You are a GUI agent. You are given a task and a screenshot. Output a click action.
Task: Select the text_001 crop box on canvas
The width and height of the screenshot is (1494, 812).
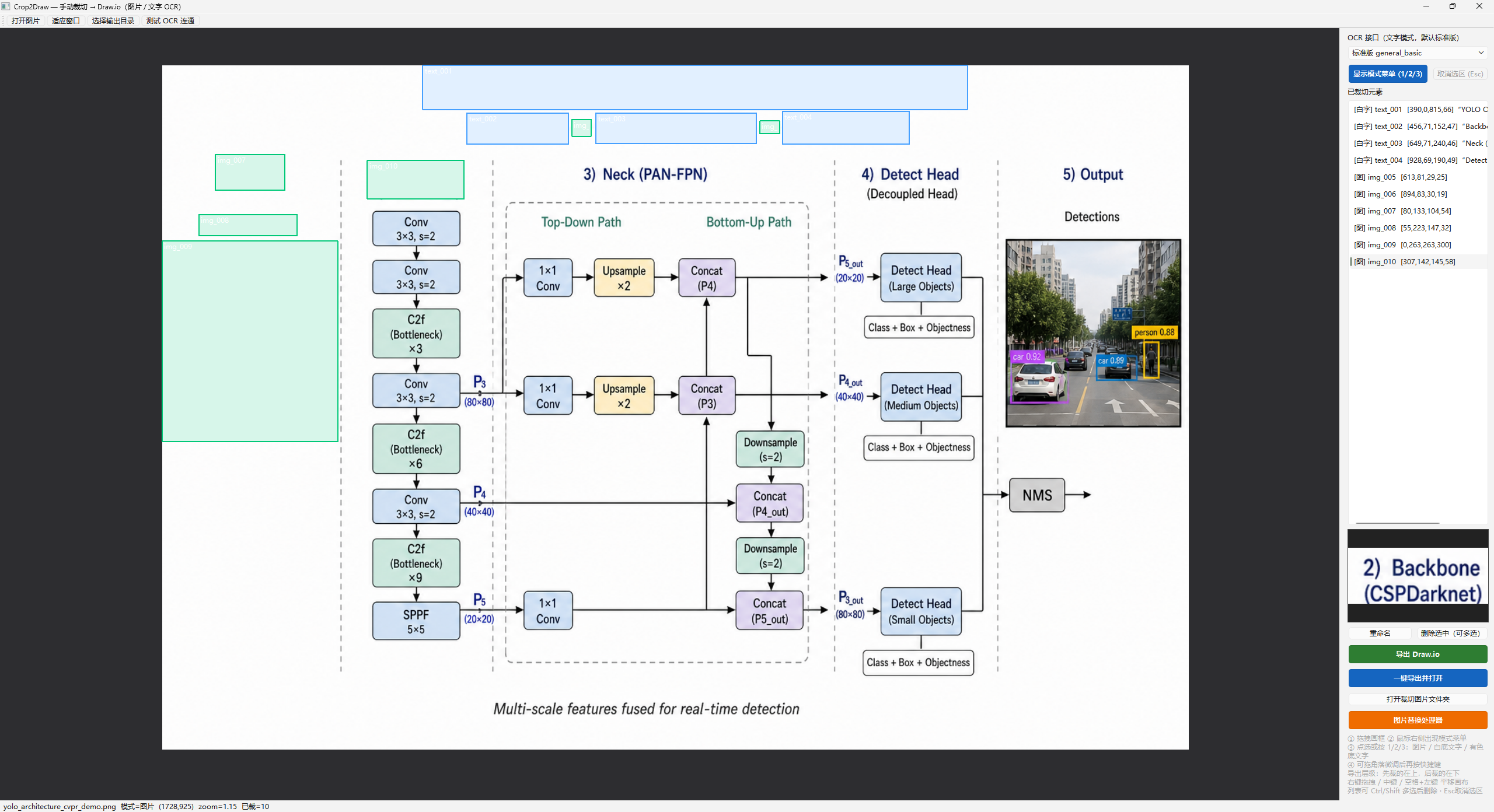[x=695, y=87]
